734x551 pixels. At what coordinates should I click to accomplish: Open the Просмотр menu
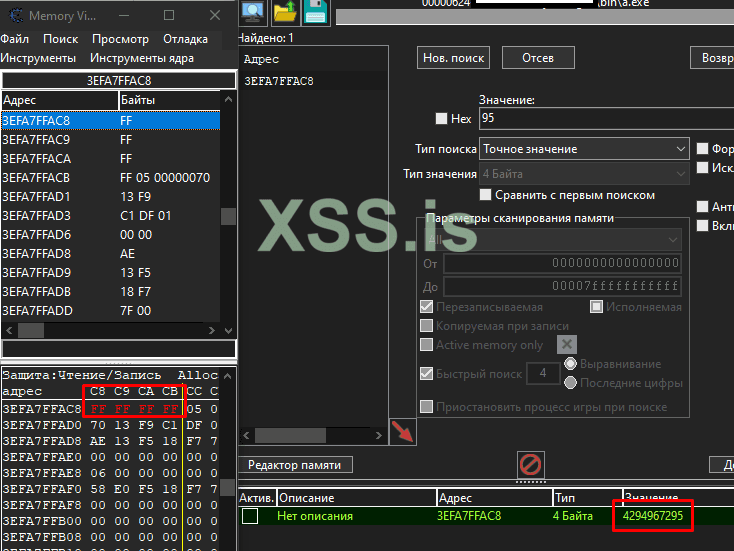(120, 39)
